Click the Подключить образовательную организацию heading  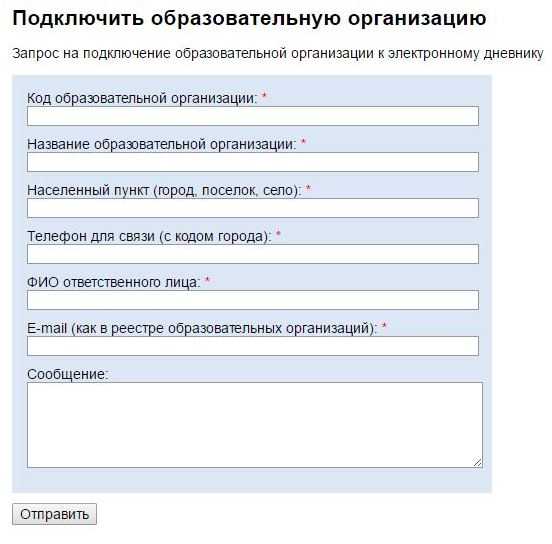tap(249, 18)
